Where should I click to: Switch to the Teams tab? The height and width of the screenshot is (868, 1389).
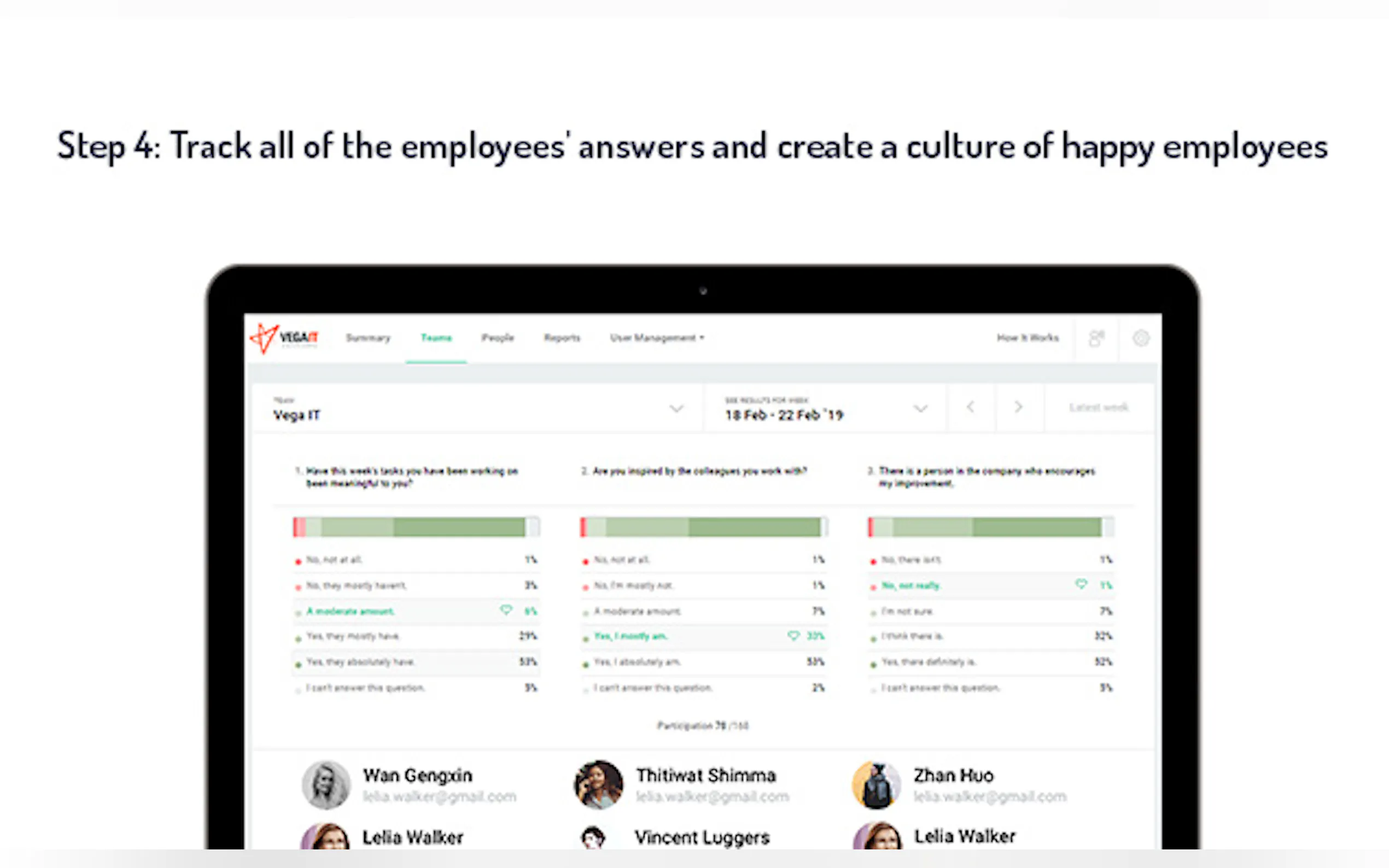click(436, 338)
